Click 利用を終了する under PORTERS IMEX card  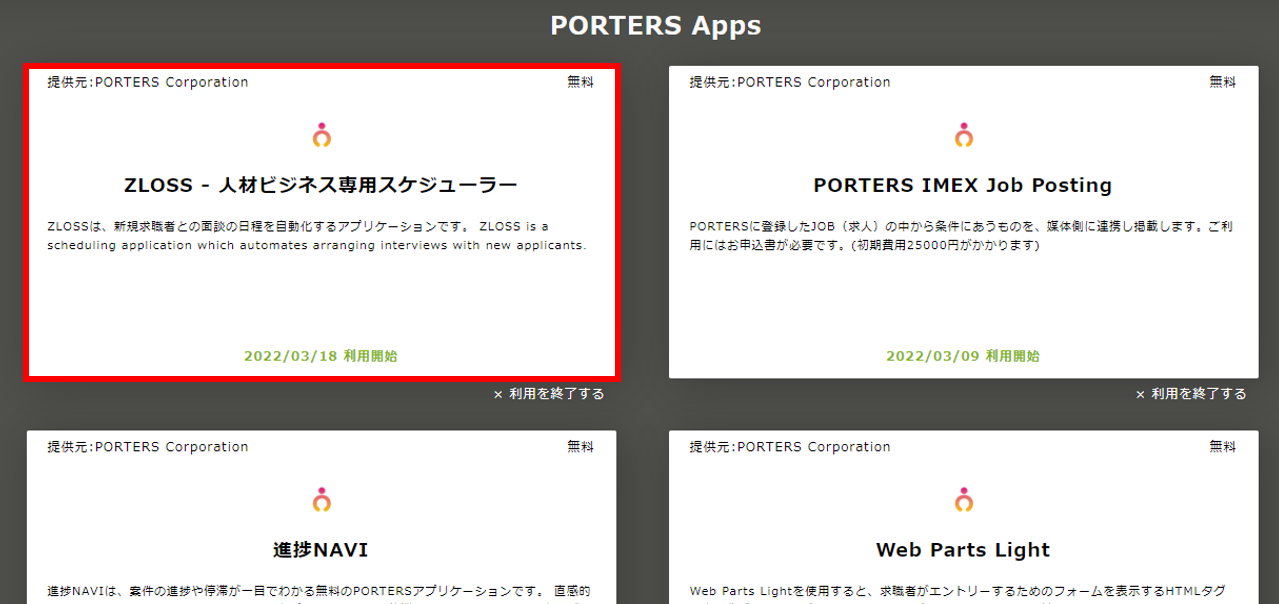1191,394
